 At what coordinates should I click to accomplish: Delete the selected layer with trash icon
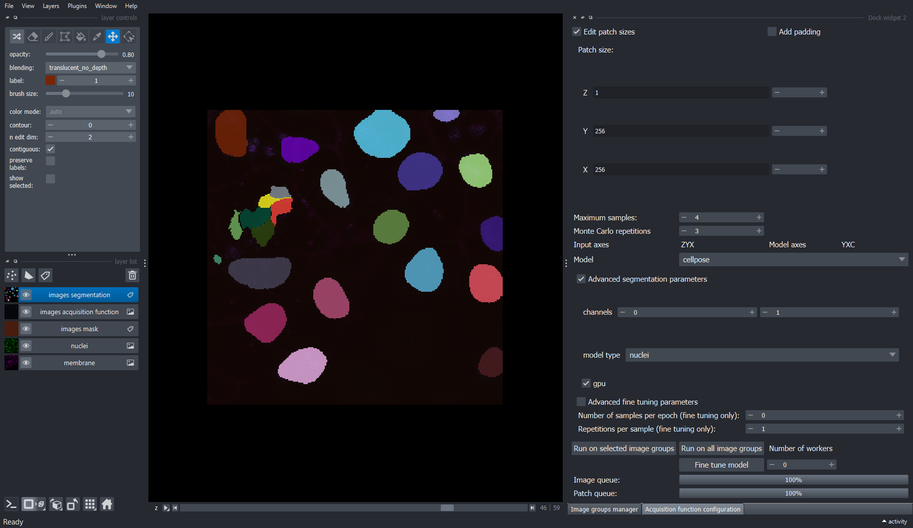coord(132,275)
